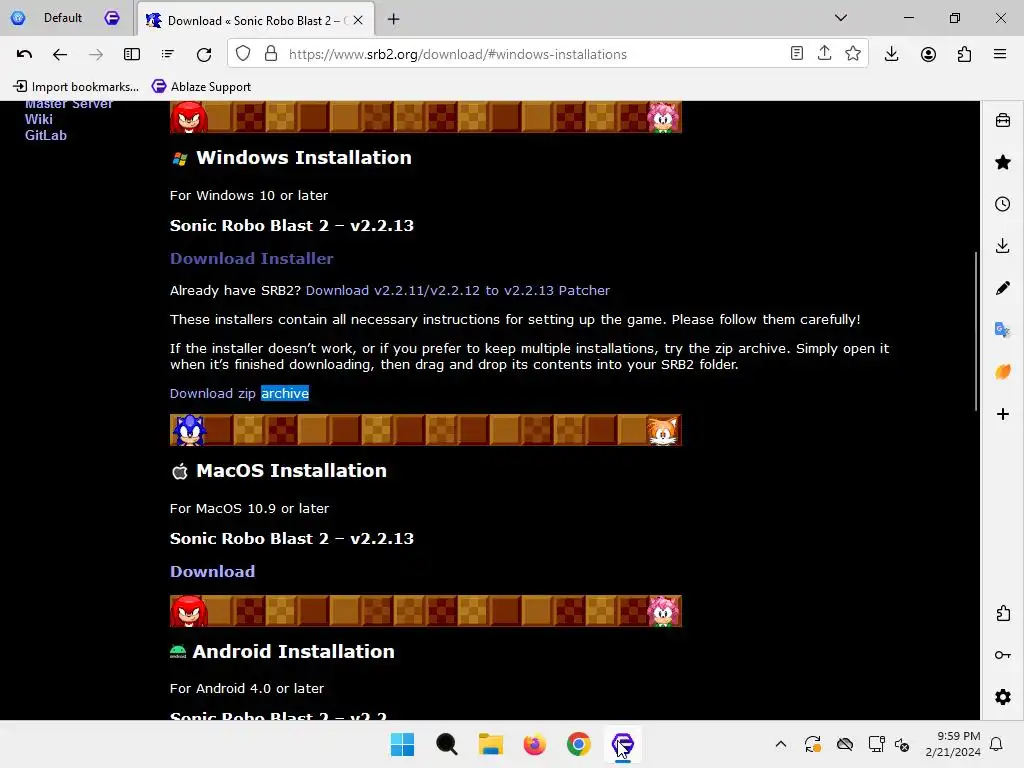Open the Default workspace icon
The image size is (1024, 768).
[18, 18]
